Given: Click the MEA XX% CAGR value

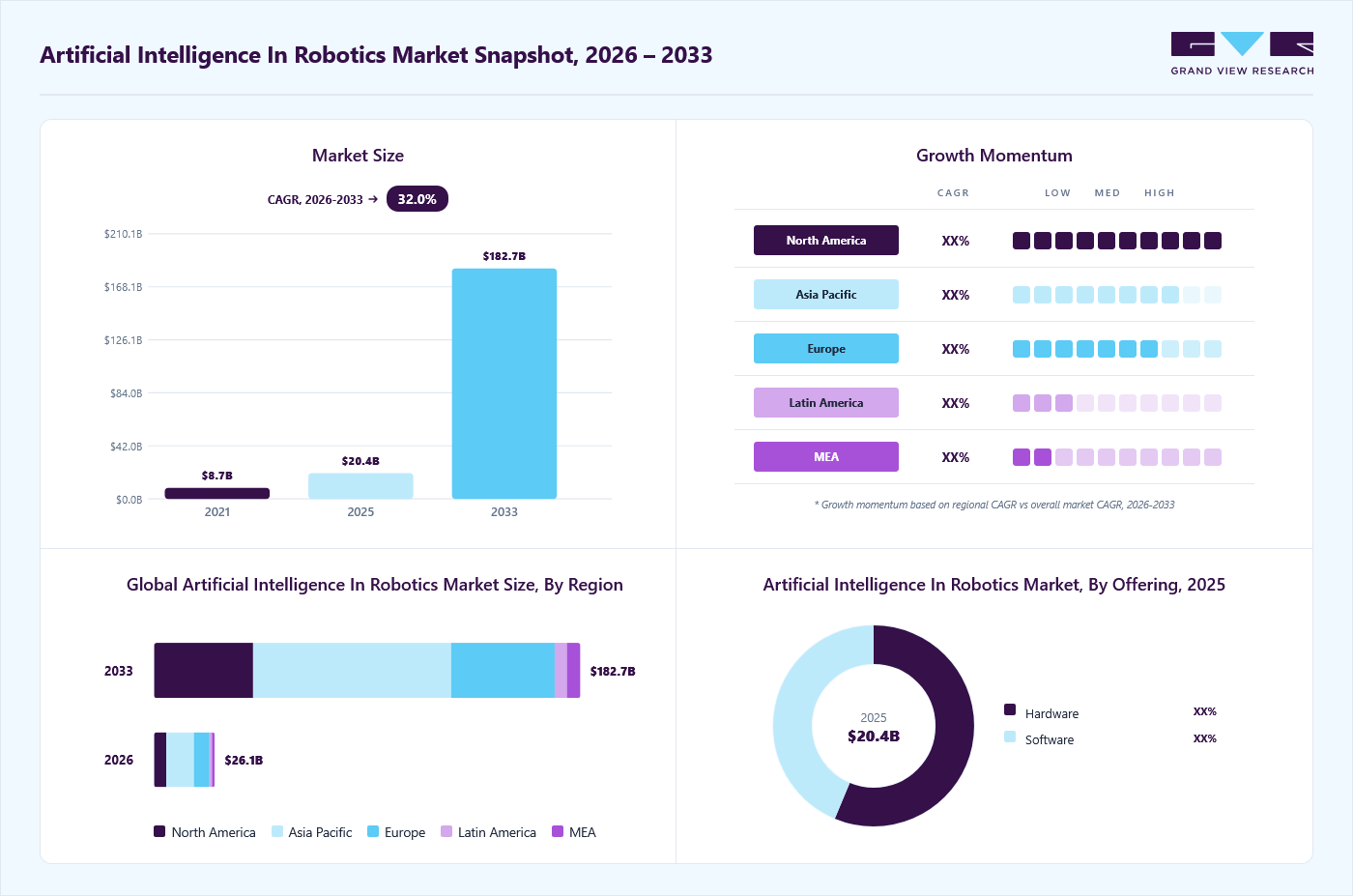Looking at the screenshot, I should pos(956,457).
